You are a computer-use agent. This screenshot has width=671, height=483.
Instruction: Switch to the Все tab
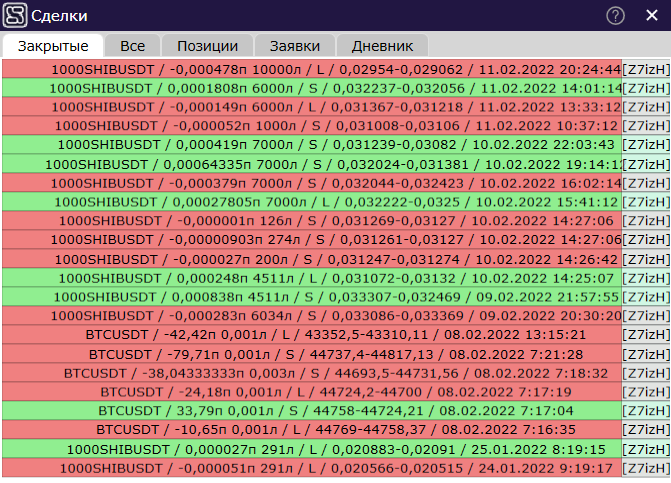133,46
